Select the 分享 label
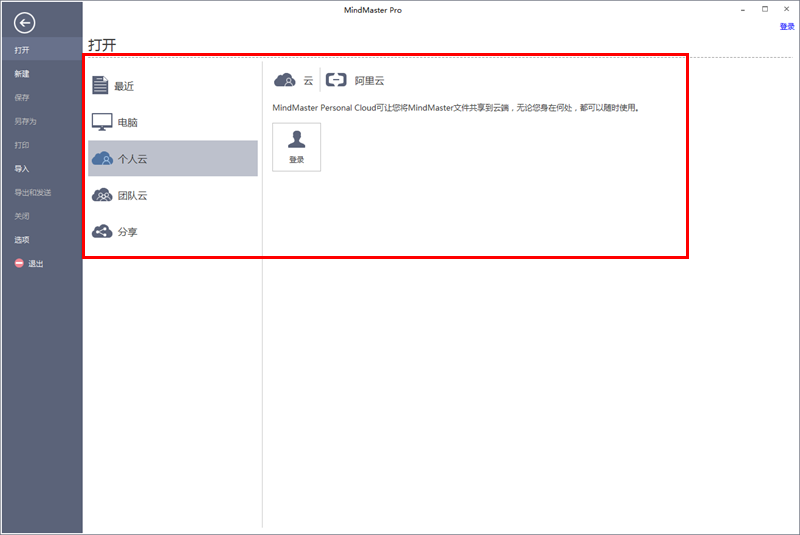Image resolution: width=800 pixels, height=535 pixels. tap(128, 232)
